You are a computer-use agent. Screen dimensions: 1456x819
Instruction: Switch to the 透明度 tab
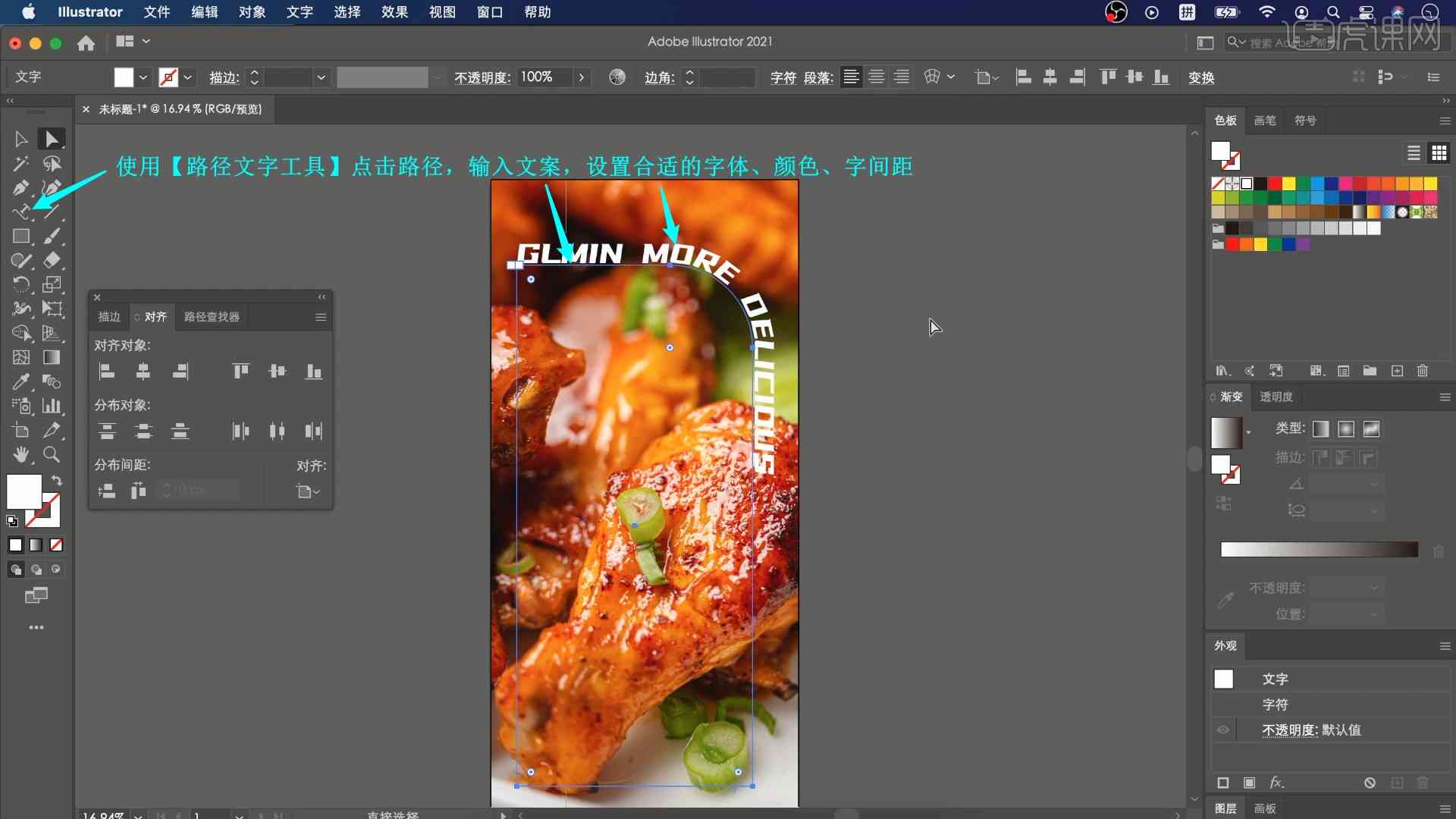[x=1276, y=397]
